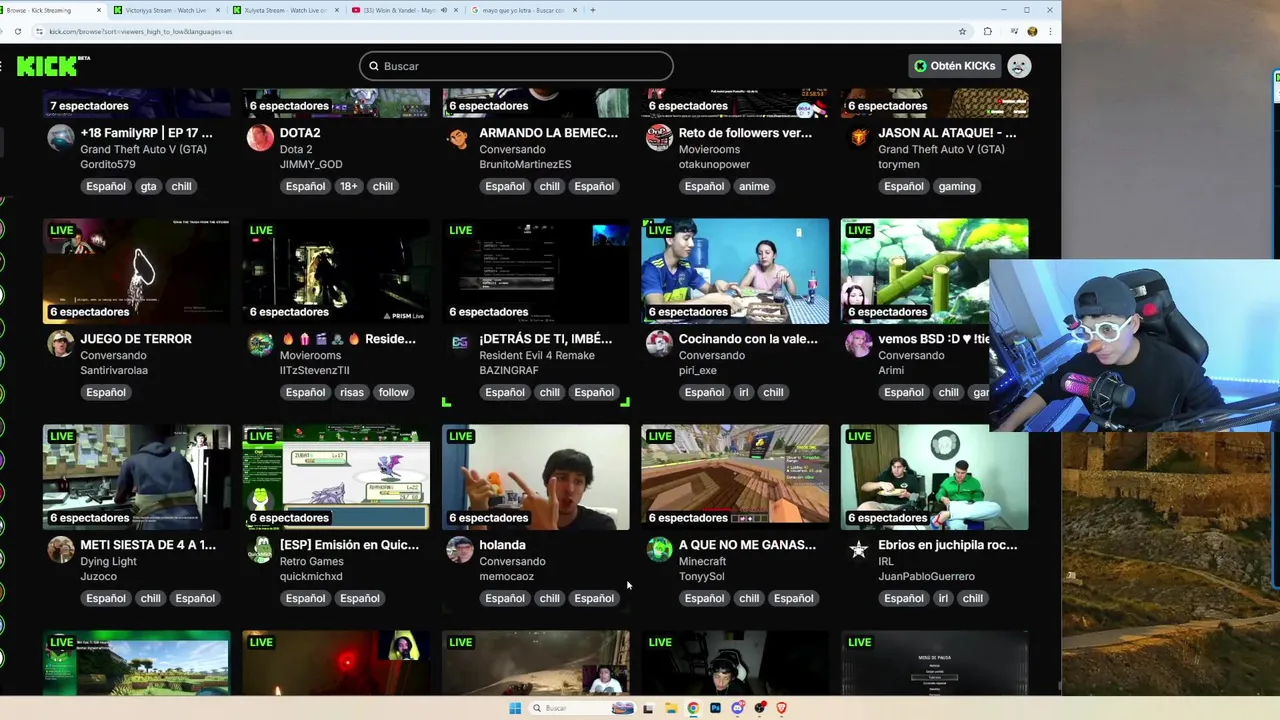
Task: Open the Minecraft category under TonySol
Action: click(702, 561)
